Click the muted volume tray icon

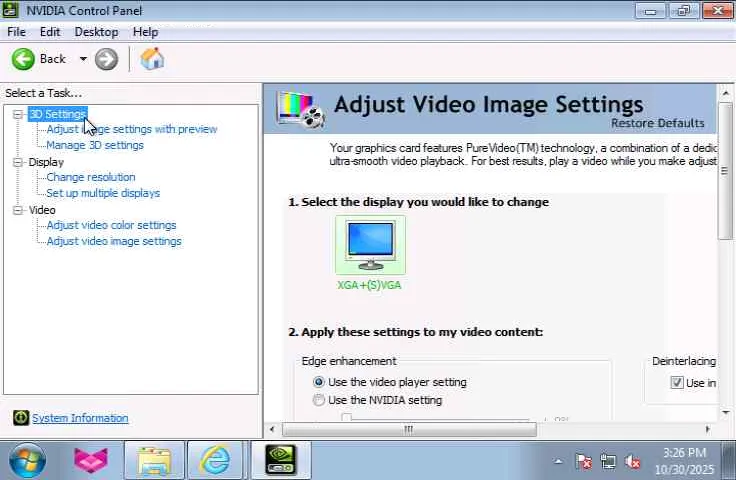click(633, 461)
